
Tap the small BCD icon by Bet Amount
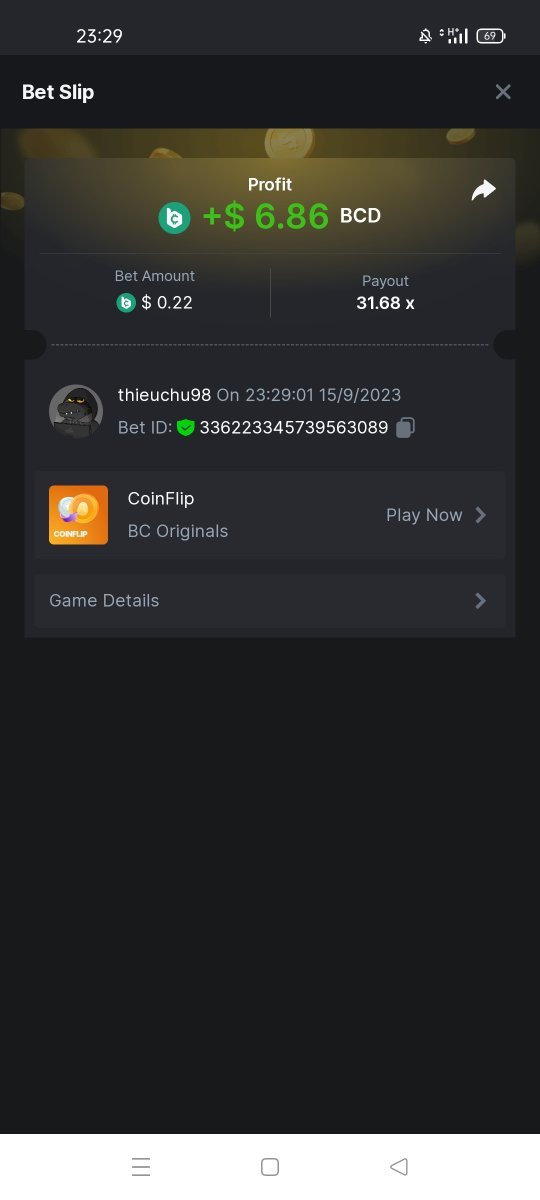point(126,302)
